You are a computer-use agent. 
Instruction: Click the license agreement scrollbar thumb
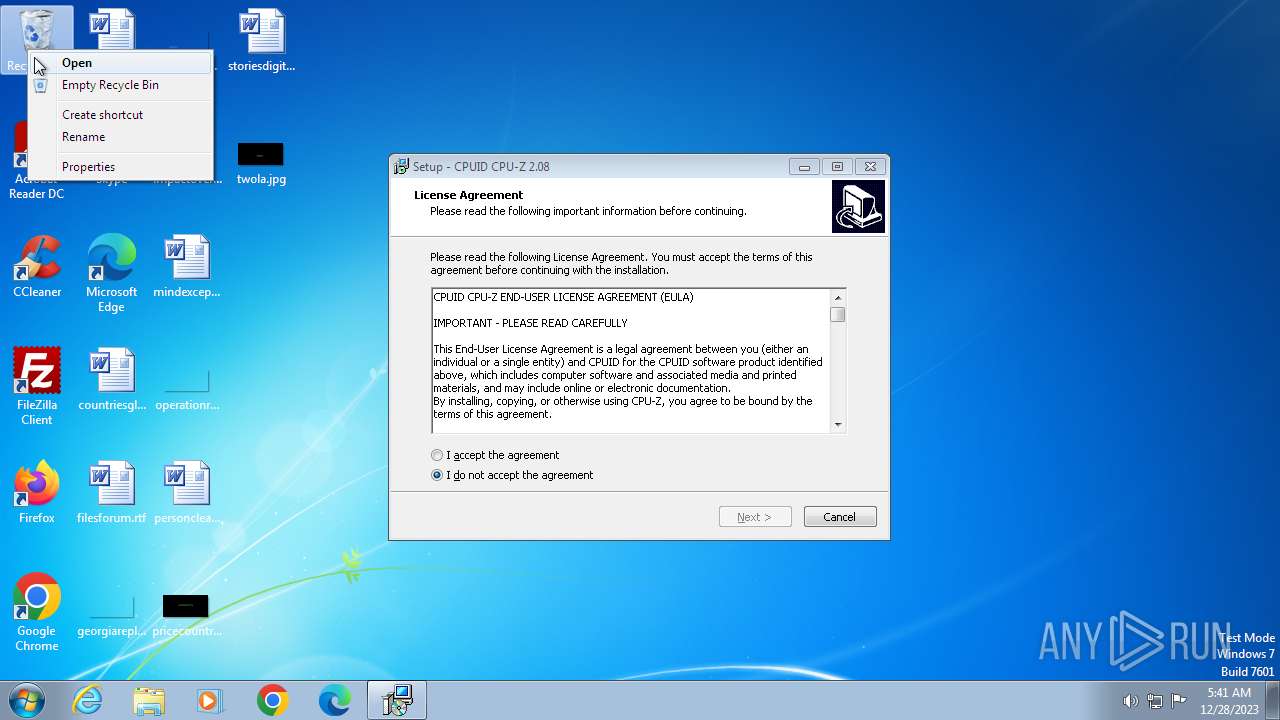tap(838, 314)
